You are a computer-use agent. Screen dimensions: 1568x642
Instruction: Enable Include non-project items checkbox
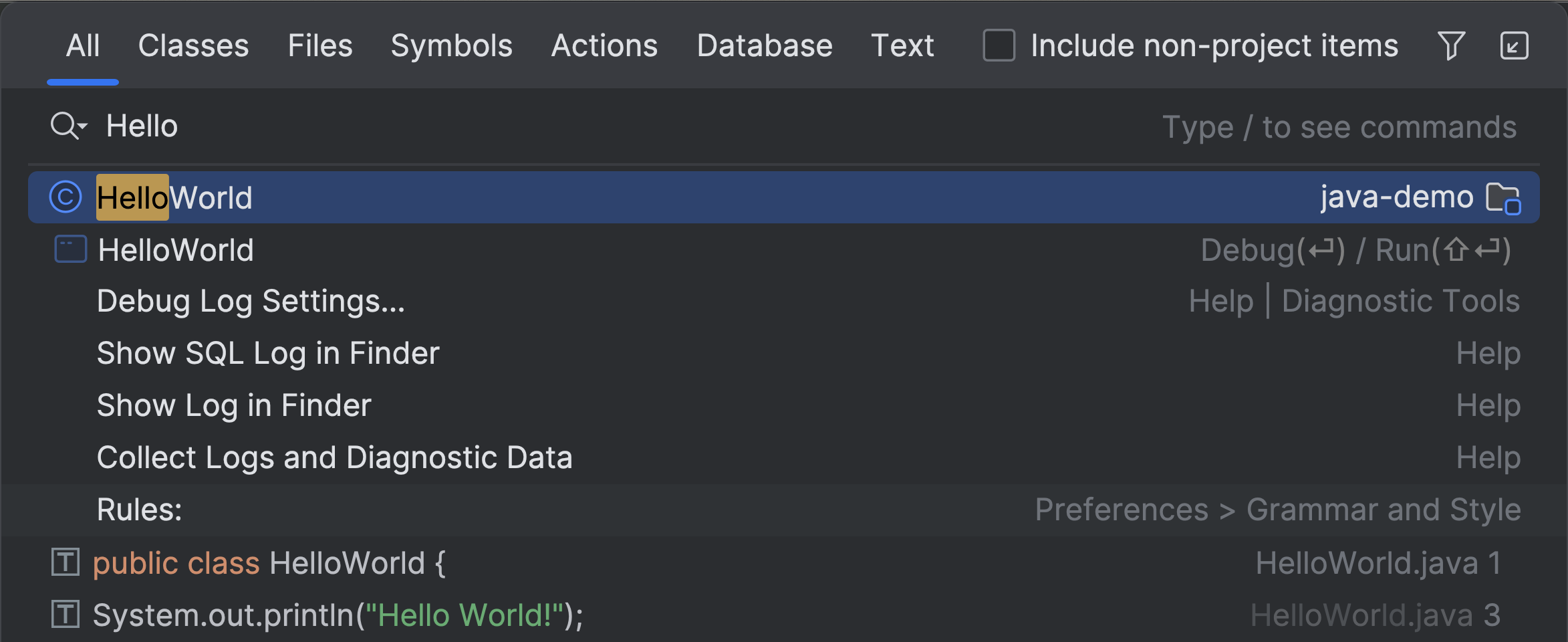coord(999,46)
